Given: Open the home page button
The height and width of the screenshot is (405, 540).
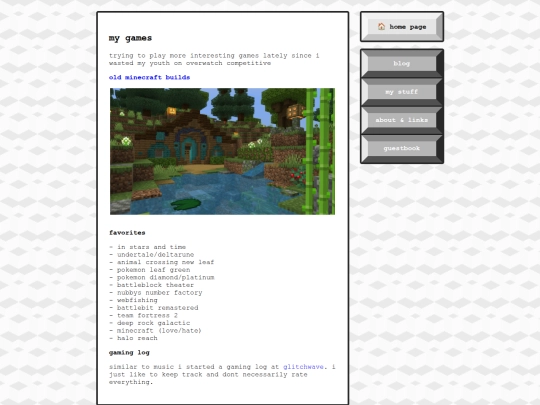Looking at the screenshot, I should [x=402, y=27].
